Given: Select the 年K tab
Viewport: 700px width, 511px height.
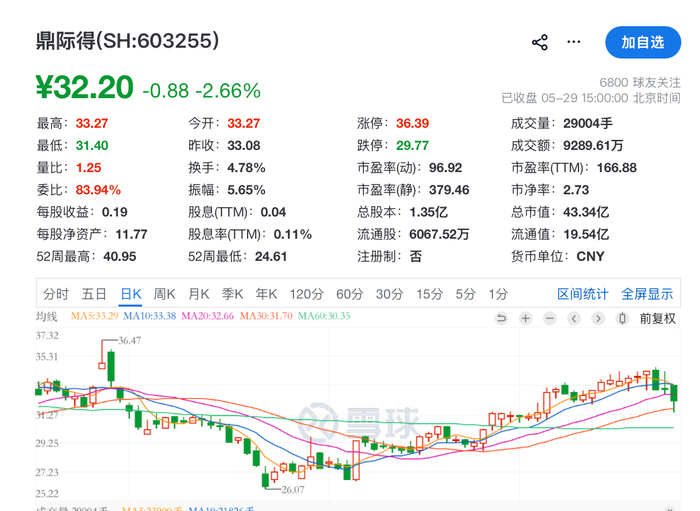Looking at the screenshot, I should click(x=267, y=294).
